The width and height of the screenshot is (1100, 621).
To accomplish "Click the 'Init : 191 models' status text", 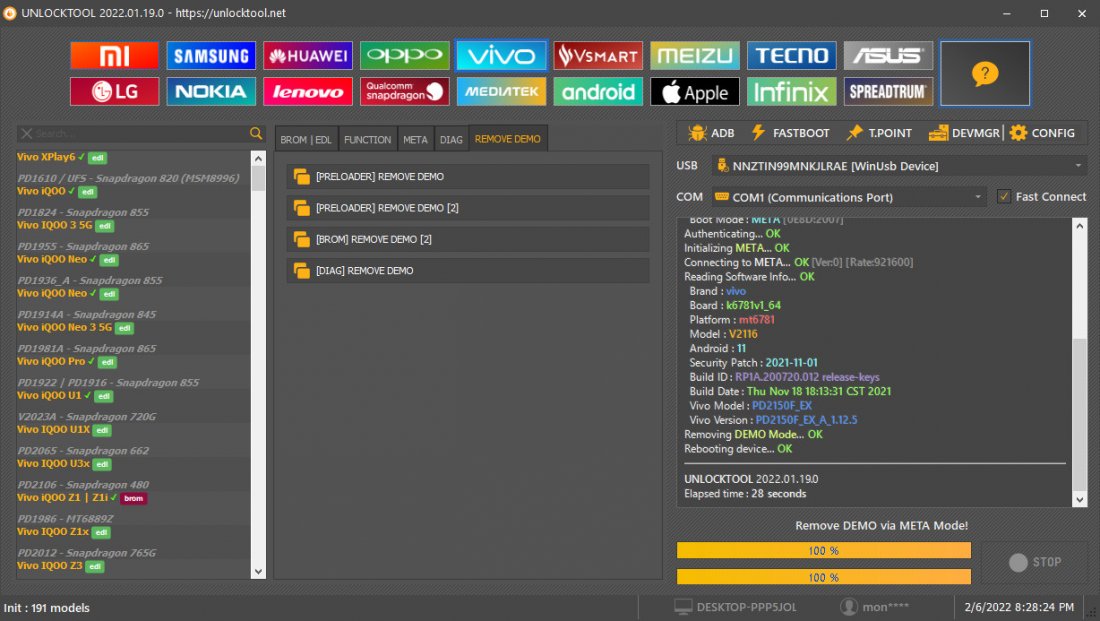I will tap(46, 608).
